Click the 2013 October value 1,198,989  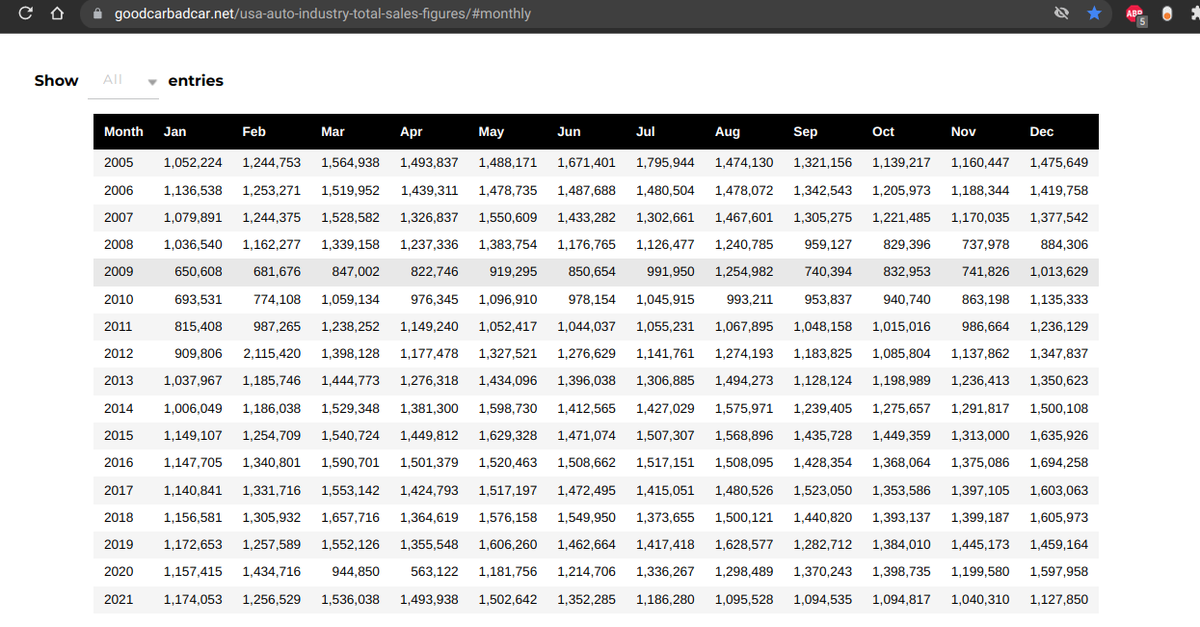pyautogui.click(x=901, y=380)
